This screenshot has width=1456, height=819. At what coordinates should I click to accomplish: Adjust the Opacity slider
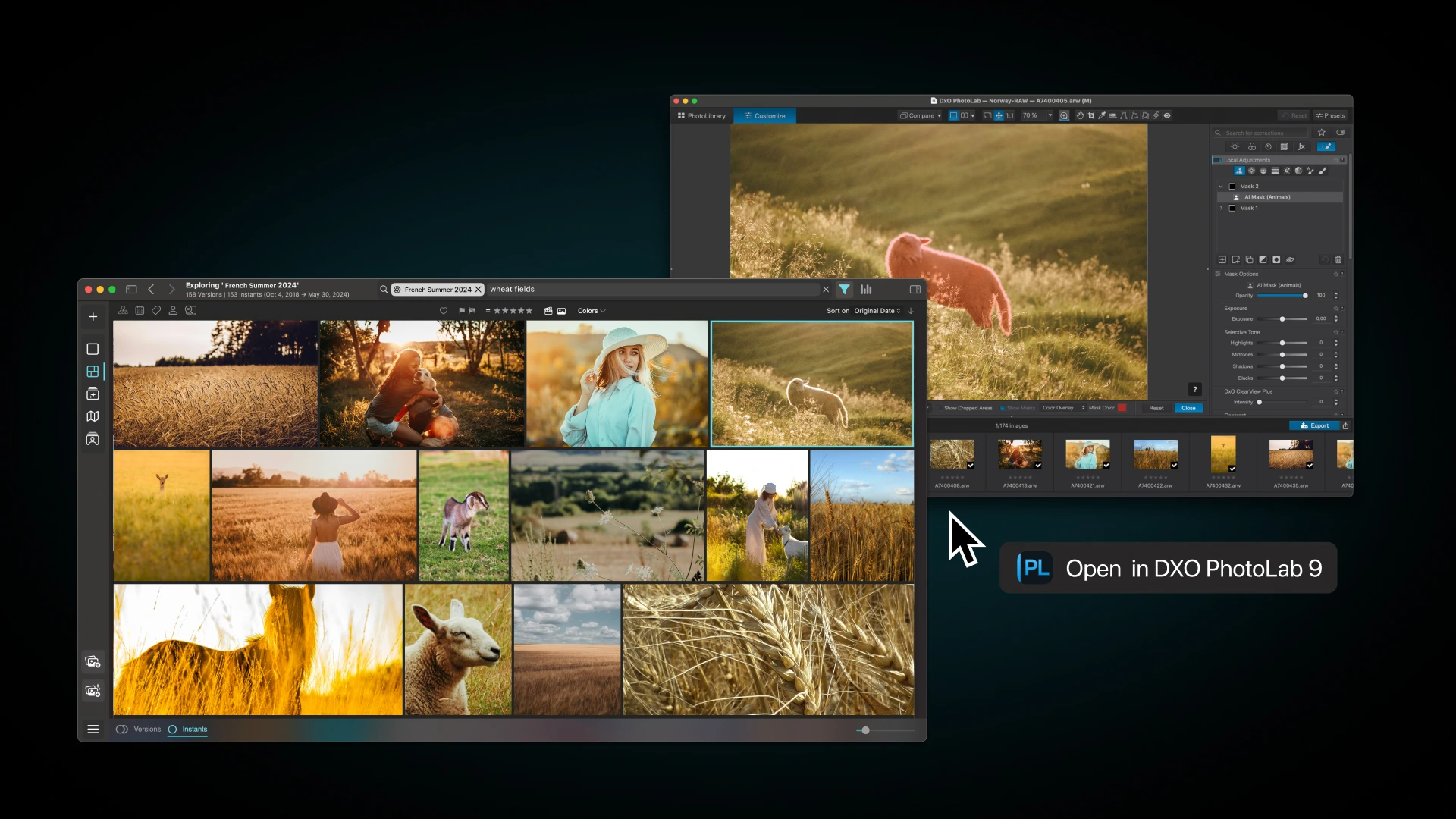pos(1282,296)
